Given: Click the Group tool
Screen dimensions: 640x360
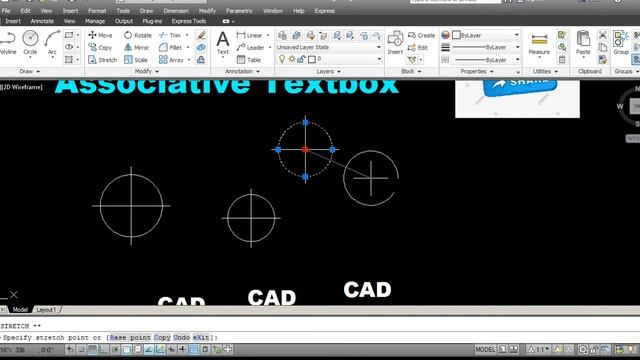Looking at the screenshot, I should (x=620, y=43).
